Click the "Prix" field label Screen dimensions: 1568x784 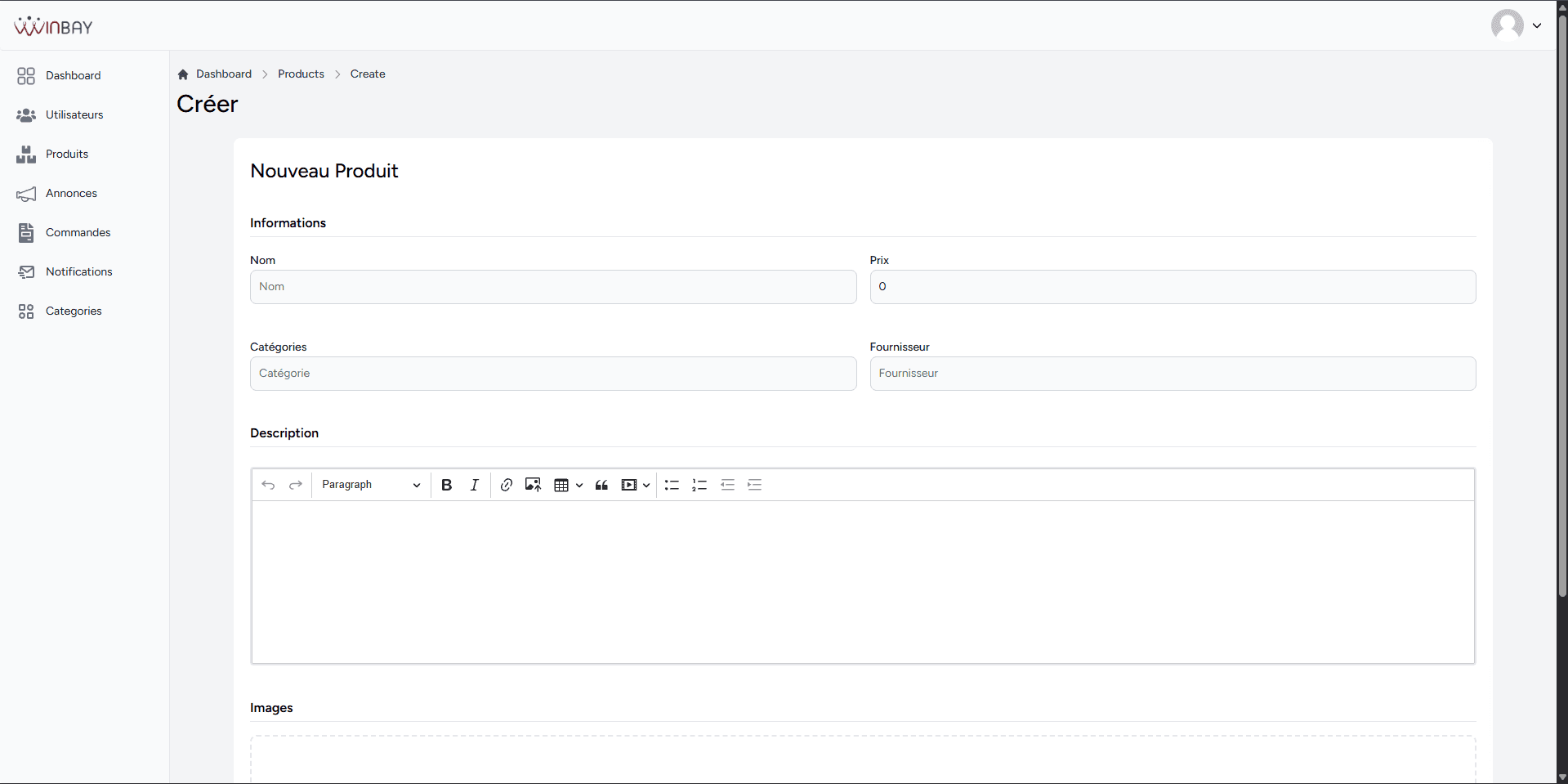[879, 260]
